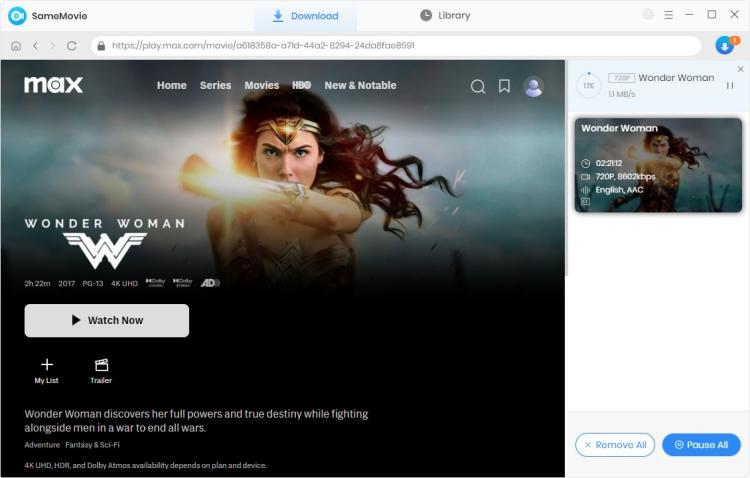Close the download panel

click(x=740, y=69)
